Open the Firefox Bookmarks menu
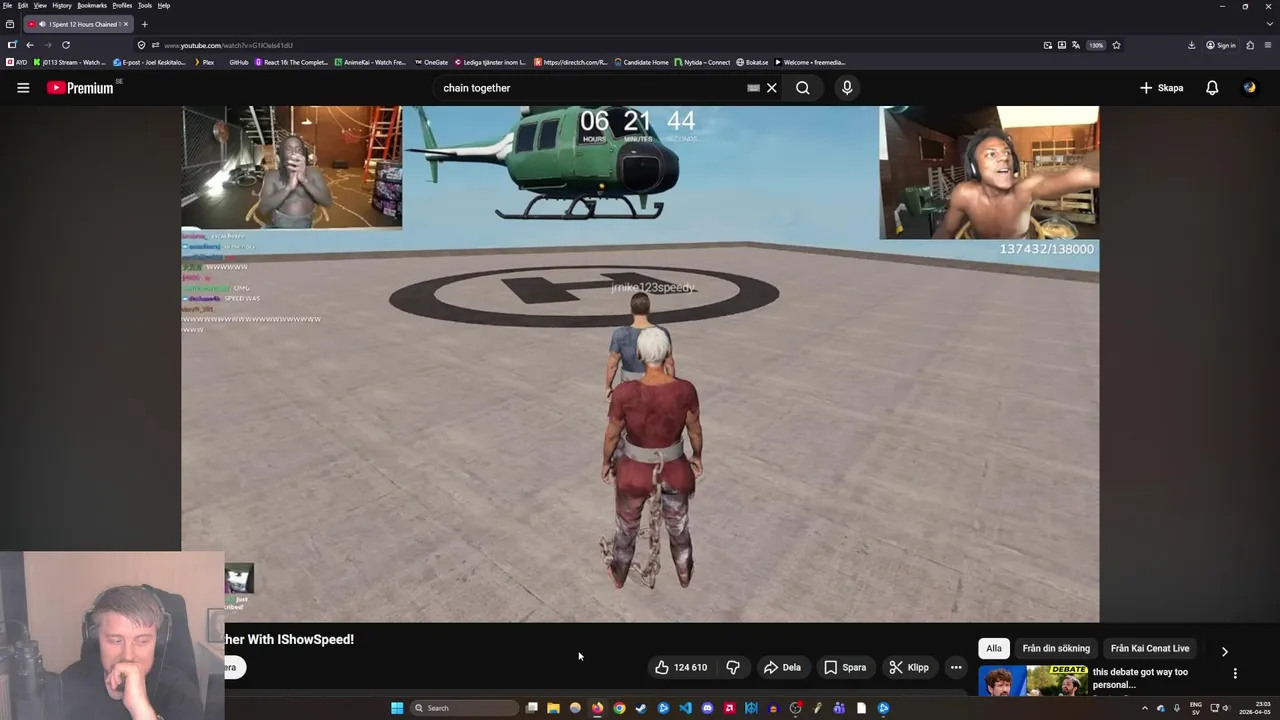 [92, 5]
